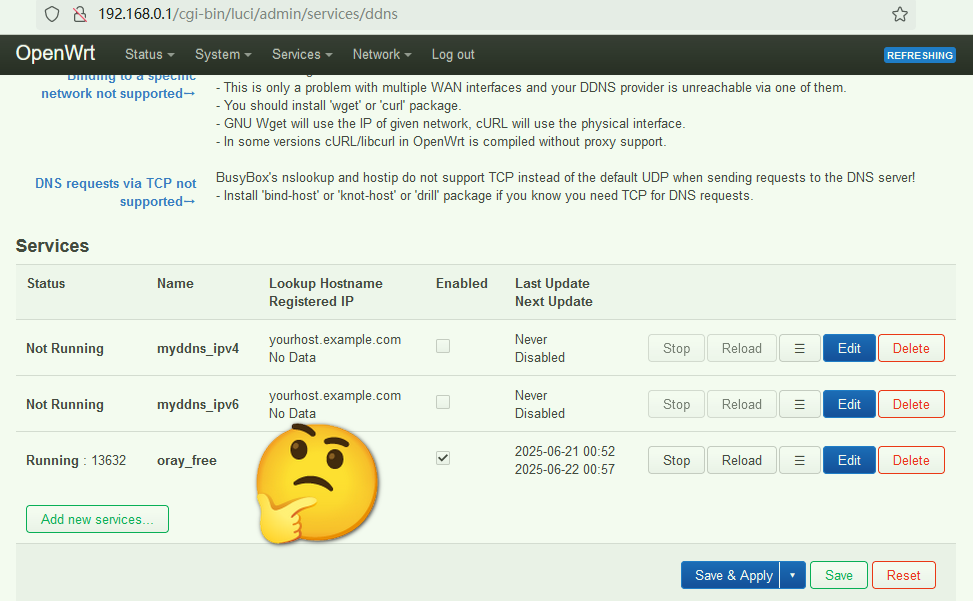Click the shield icon in address bar

pos(52,14)
